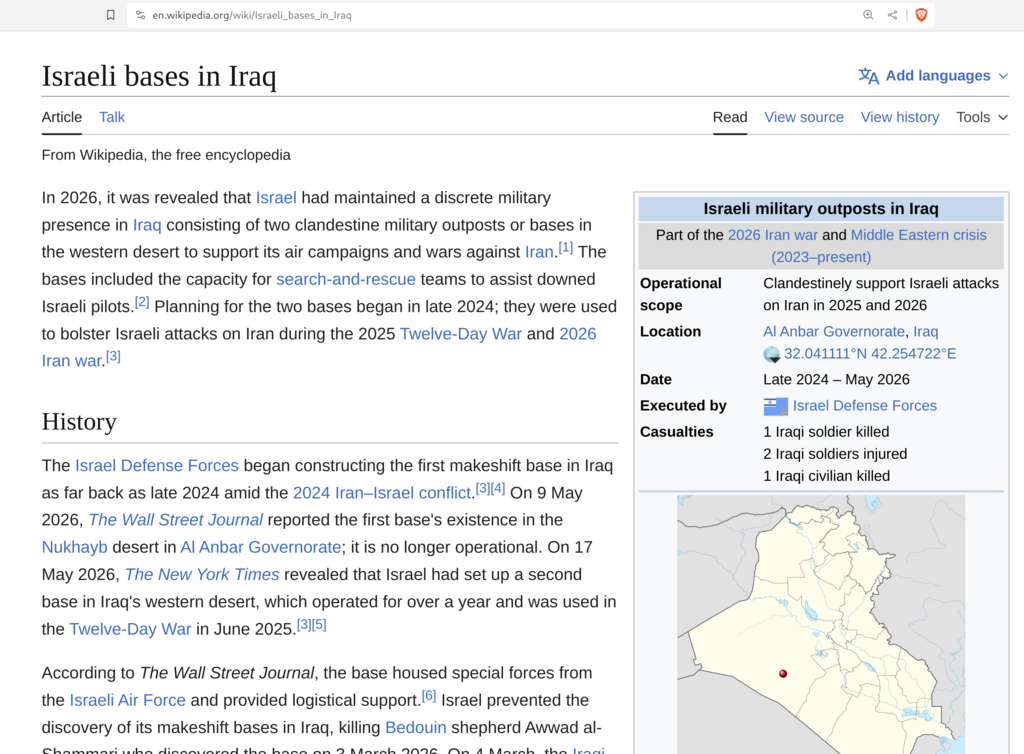Open the Iraq link in the intro
Viewport: 1024px width, 754px height.
click(147, 225)
